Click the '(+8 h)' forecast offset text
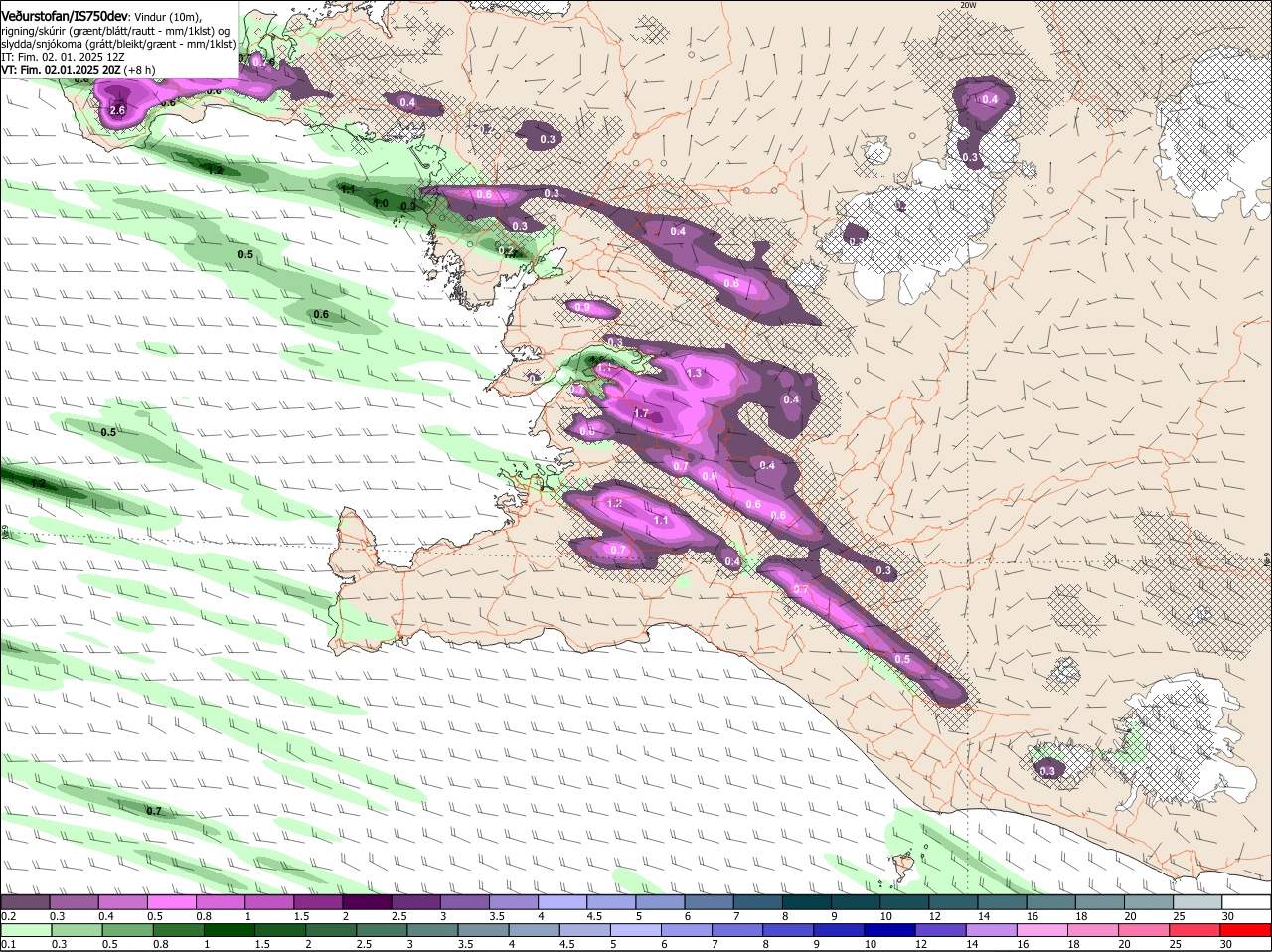The width and height of the screenshot is (1272, 952). tap(139, 70)
